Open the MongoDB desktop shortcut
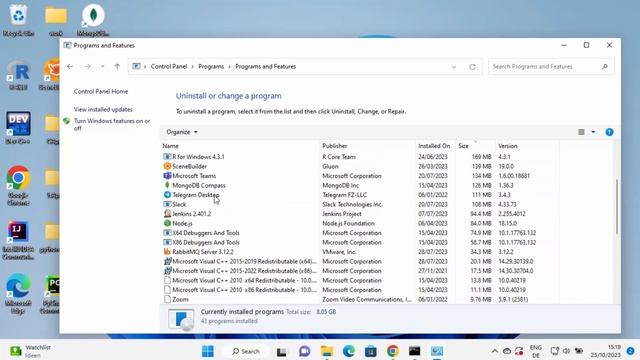 [93, 20]
